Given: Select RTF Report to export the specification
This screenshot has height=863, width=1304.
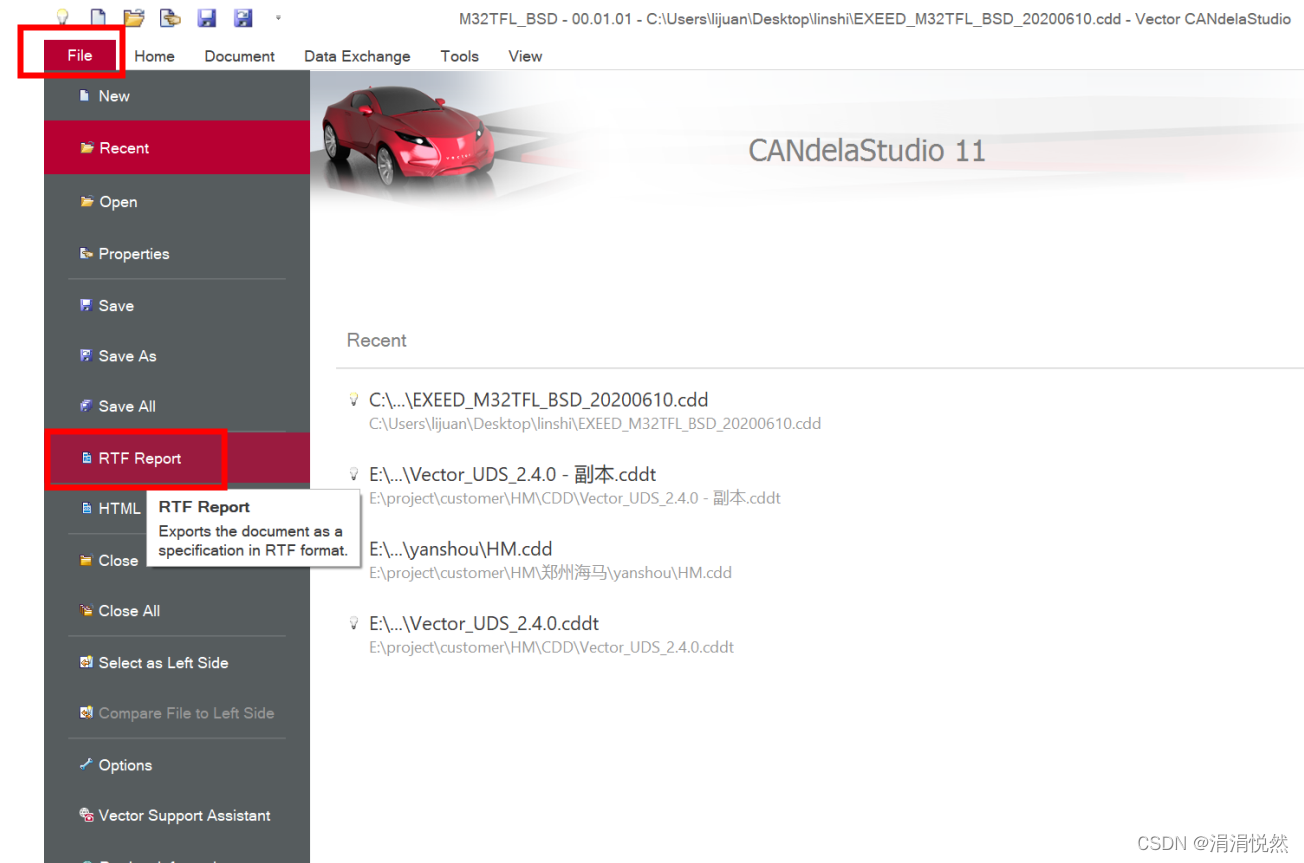Looking at the screenshot, I should click(139, 457).
